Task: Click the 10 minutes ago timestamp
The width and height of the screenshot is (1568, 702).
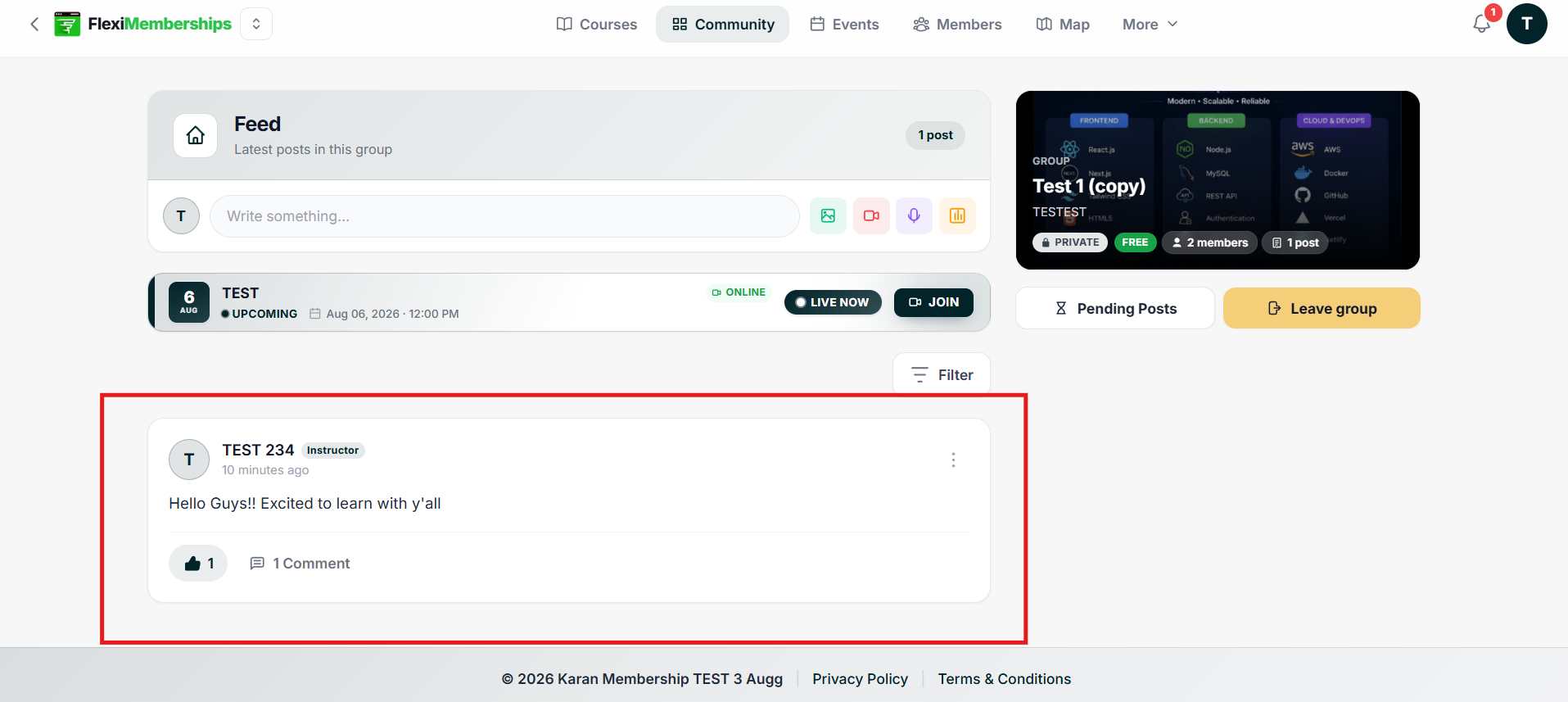Action: [265, 470]
